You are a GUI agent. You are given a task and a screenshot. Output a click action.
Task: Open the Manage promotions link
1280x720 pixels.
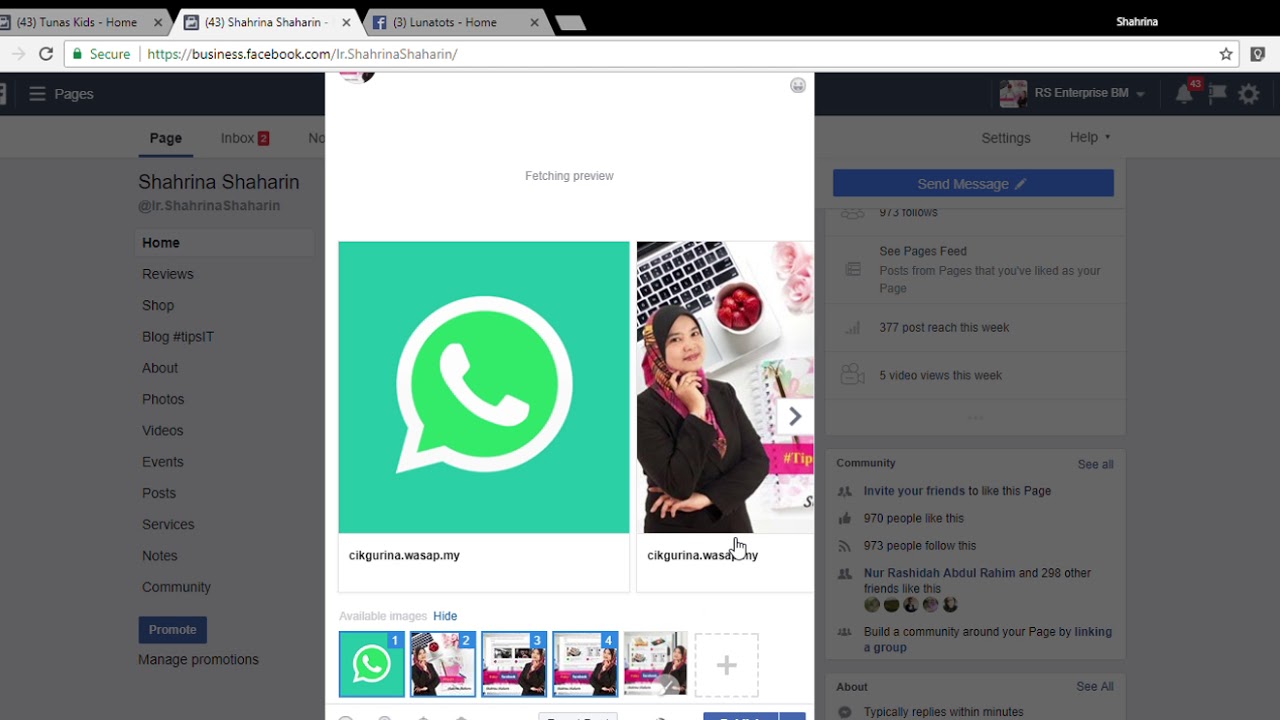tap(198, 659)
